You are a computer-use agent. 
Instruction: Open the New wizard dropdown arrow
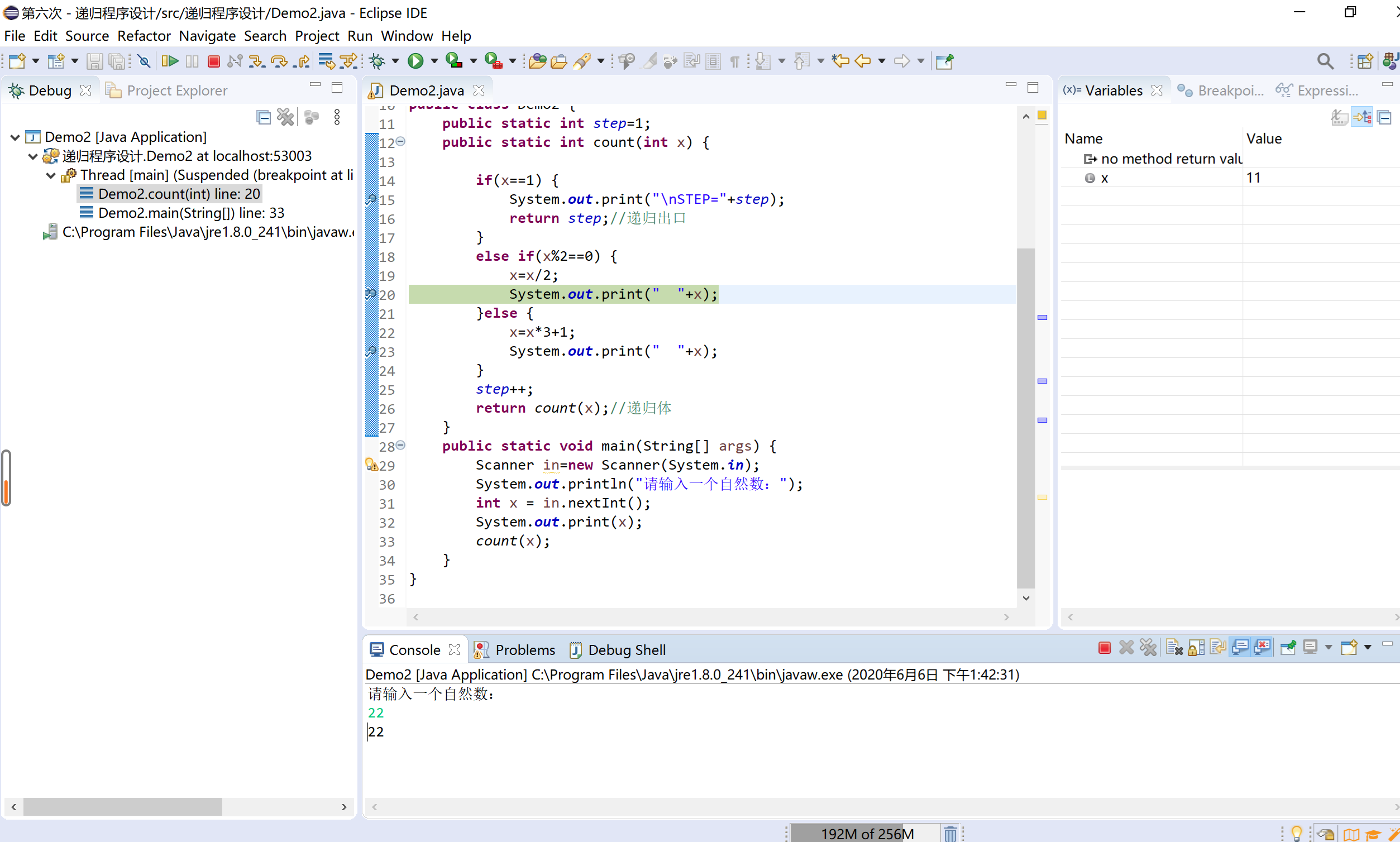tap(35, 61)
